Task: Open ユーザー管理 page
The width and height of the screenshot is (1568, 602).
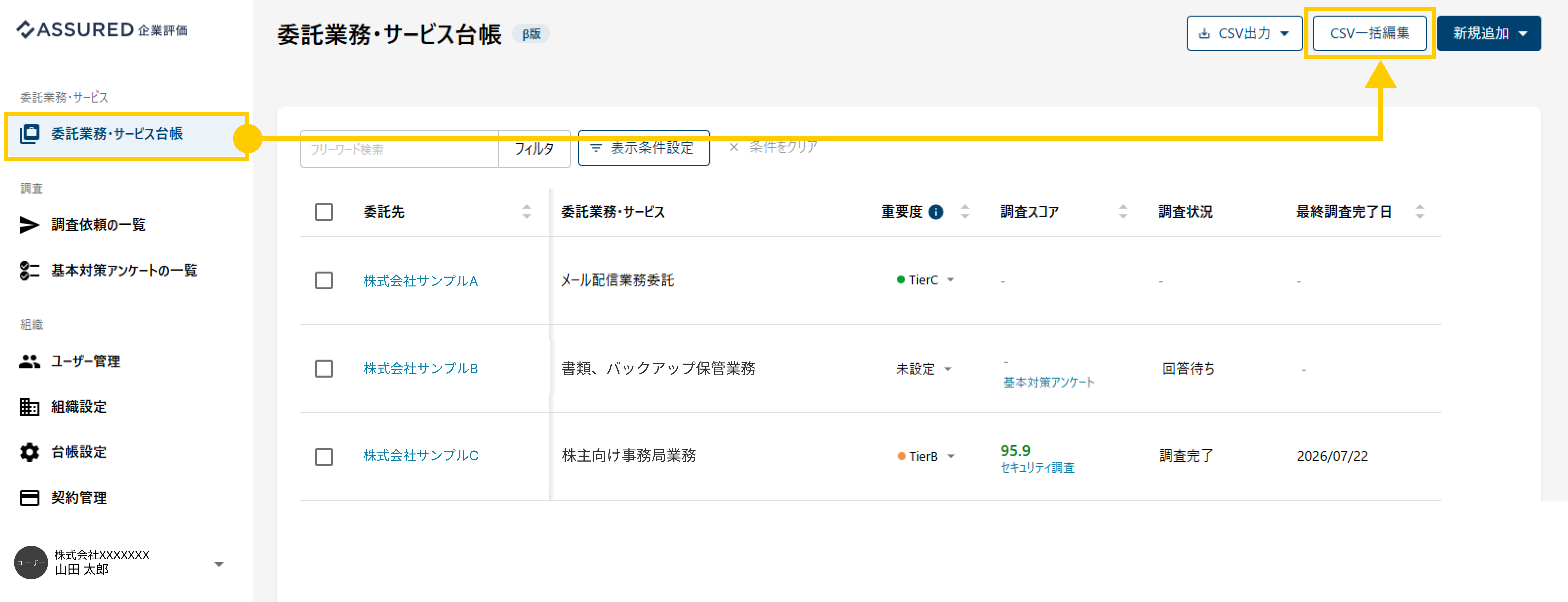Action: pos(86,361)
